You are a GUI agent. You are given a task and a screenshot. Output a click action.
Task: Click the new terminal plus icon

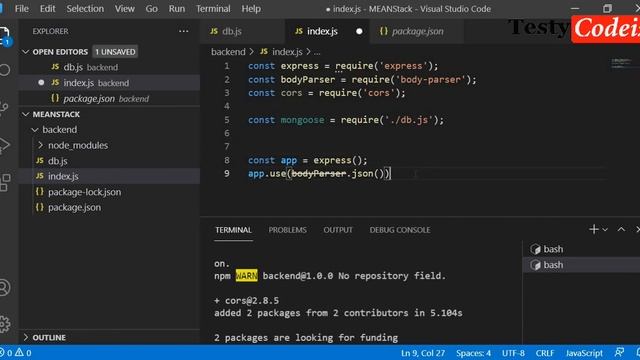point(594,229)
